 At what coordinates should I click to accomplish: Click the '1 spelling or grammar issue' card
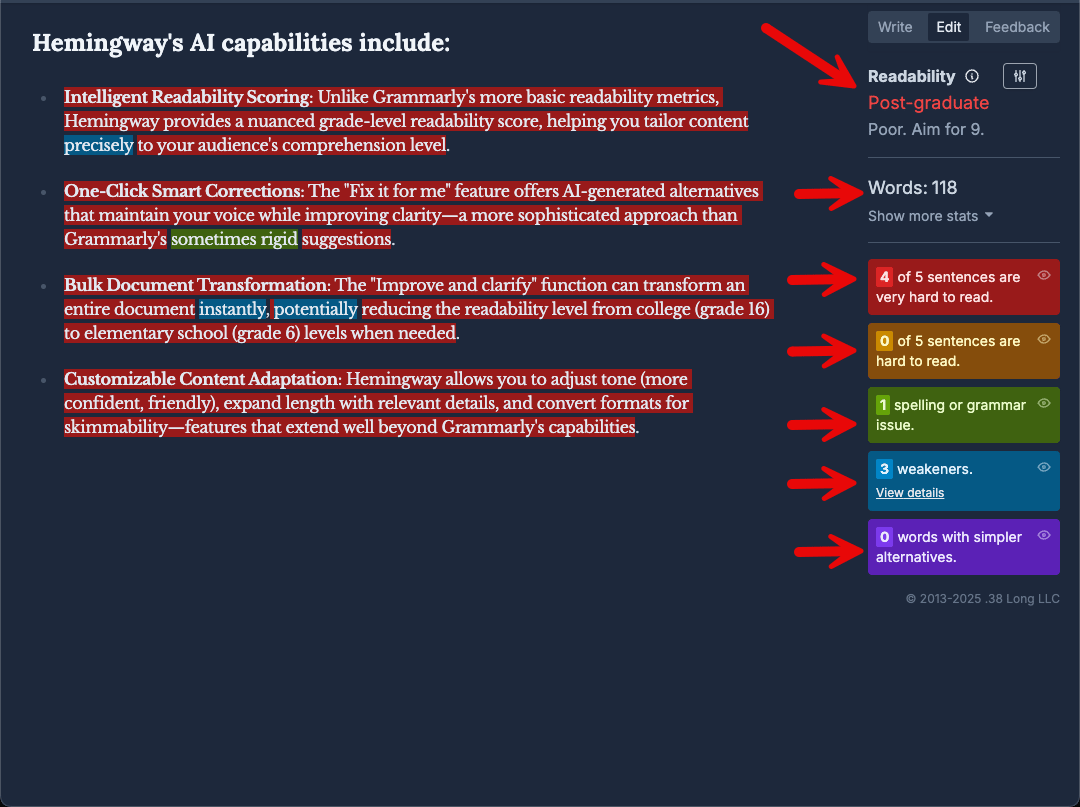[964, 415]
